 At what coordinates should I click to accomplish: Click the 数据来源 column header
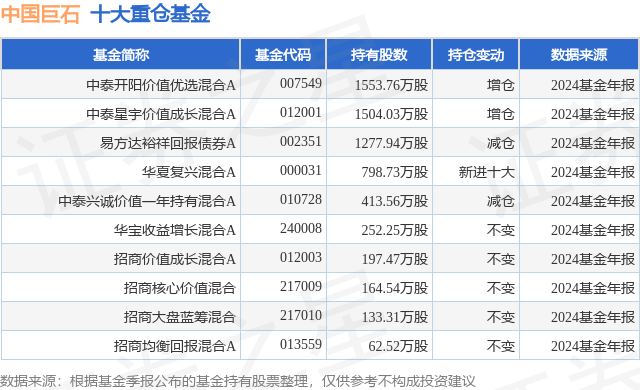pyautogui.click(x=579, y=55)
